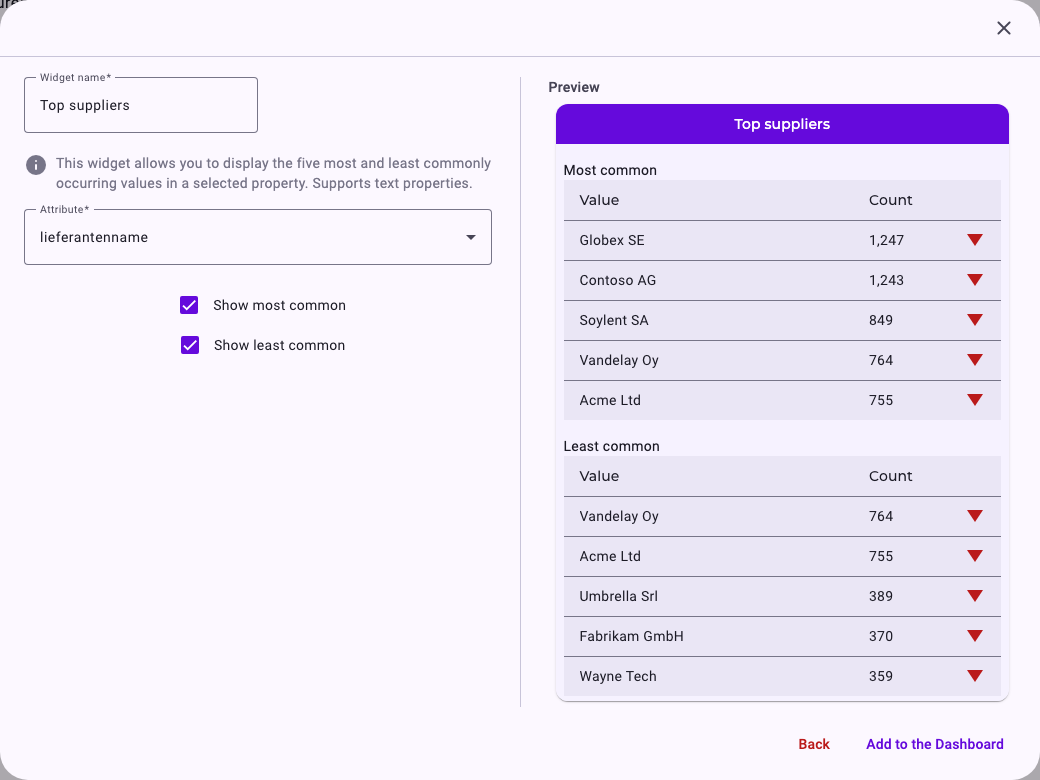Image resolution: width=1040 pixels, height=780 pixels.
Task: Click the Value column header under Least common
Action: pyautogui.click(x=599, y=476)
